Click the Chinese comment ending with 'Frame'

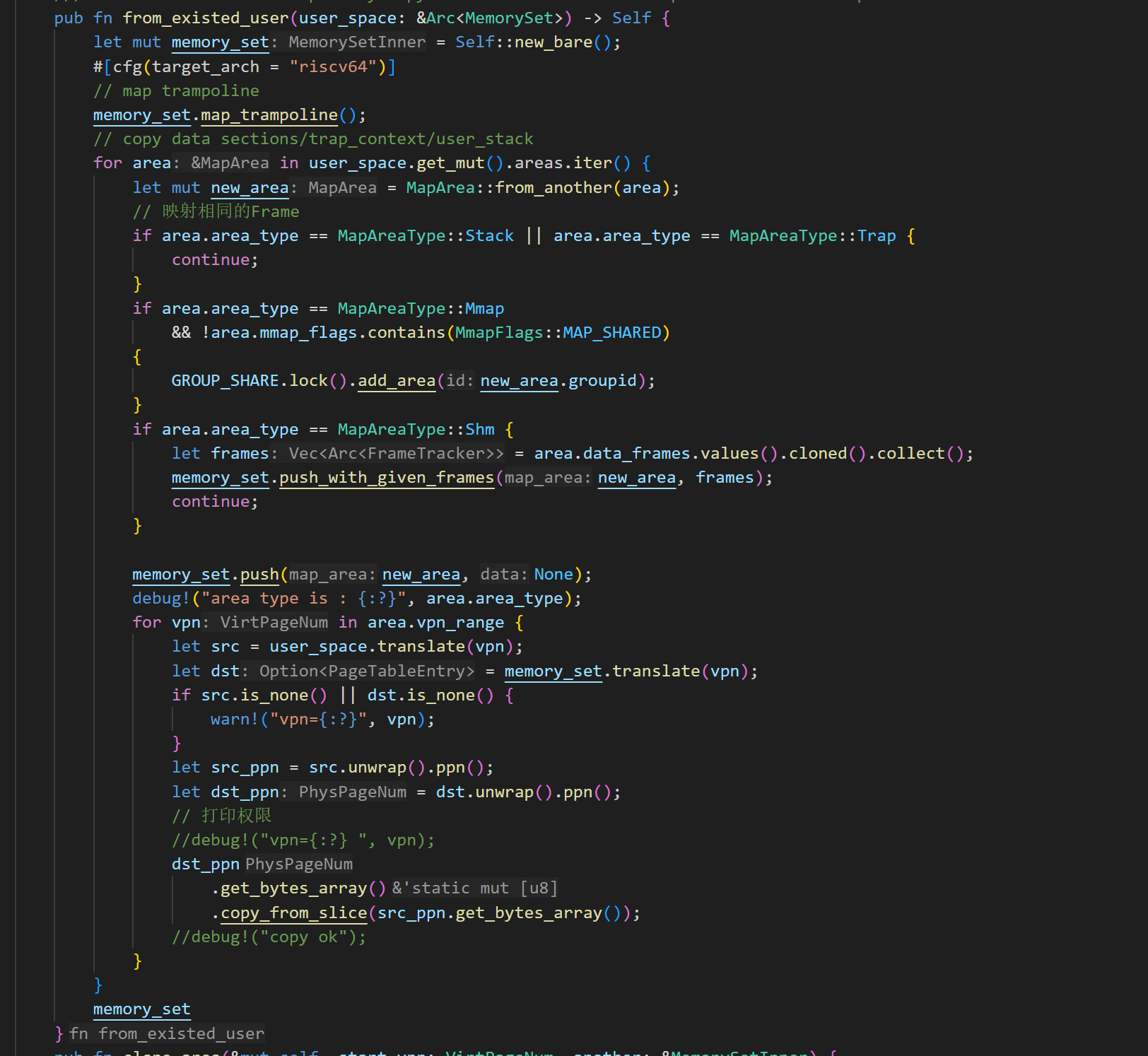[x=216, y=212]
